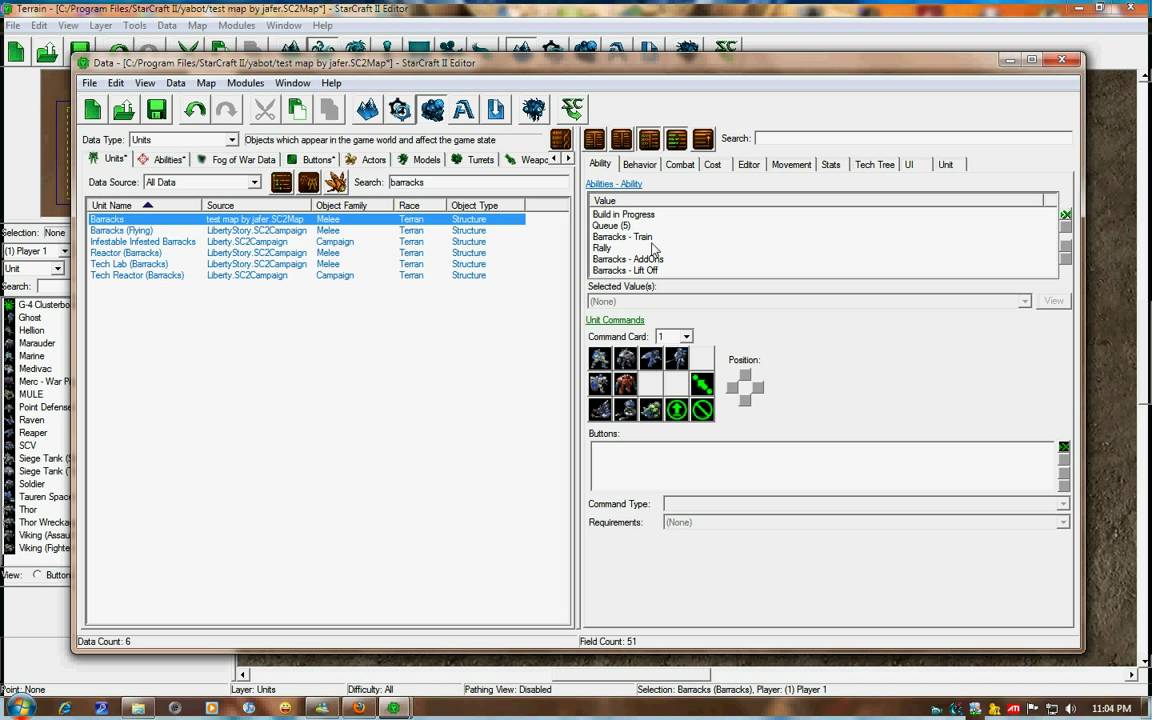Image resolution: width=1152 pixels, height=720 pixels.
Task: Toggle the green-striped field view icon near Search
Action: click(676, 139)
